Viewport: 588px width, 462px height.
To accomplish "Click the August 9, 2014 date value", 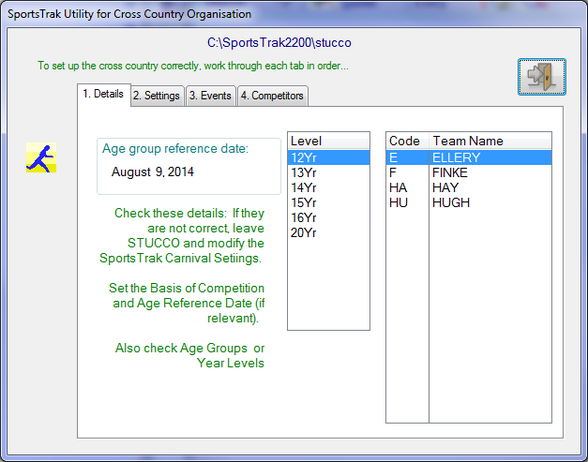I will point(153,172).
